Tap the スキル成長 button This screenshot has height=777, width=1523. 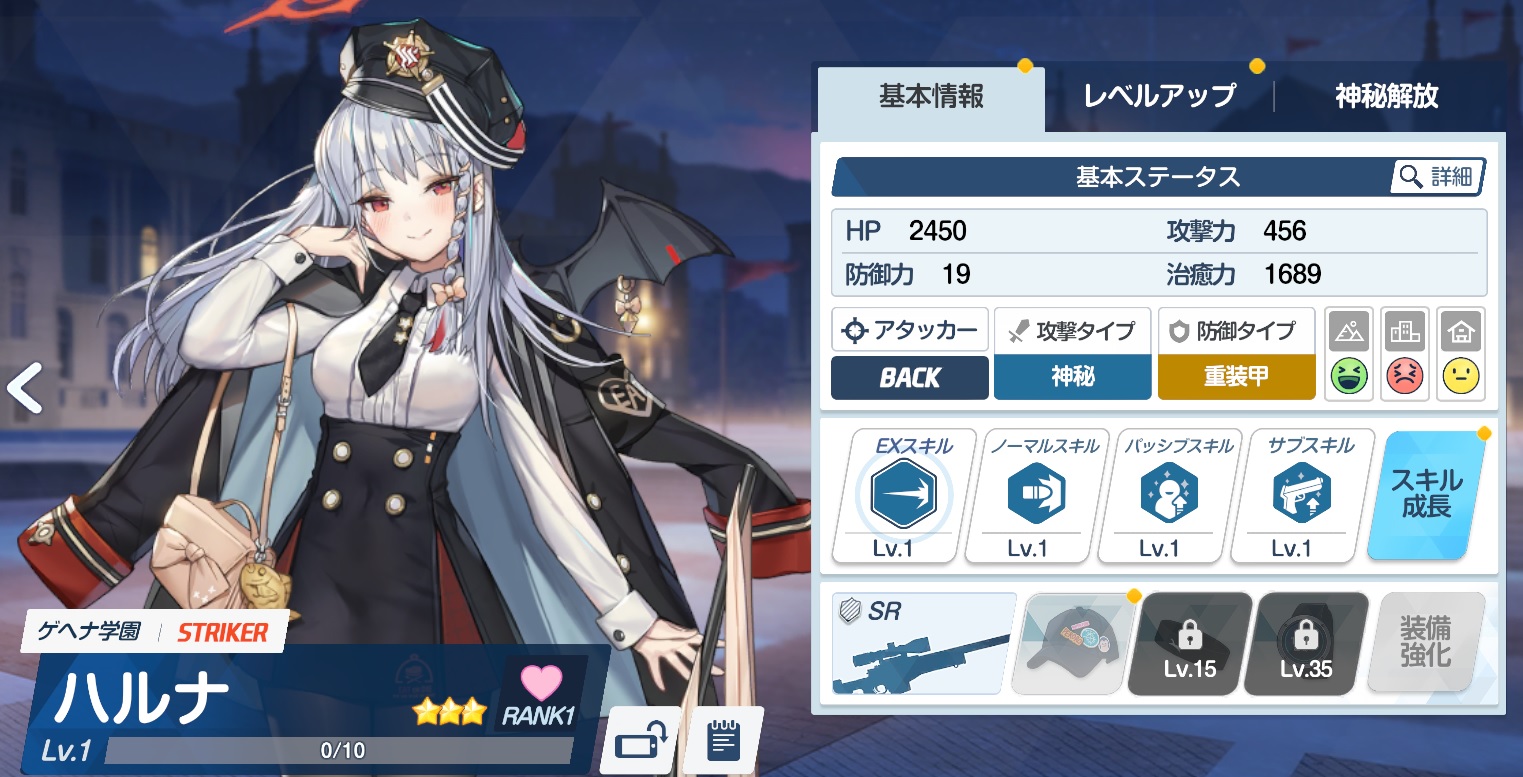[x=1426, y=494]
